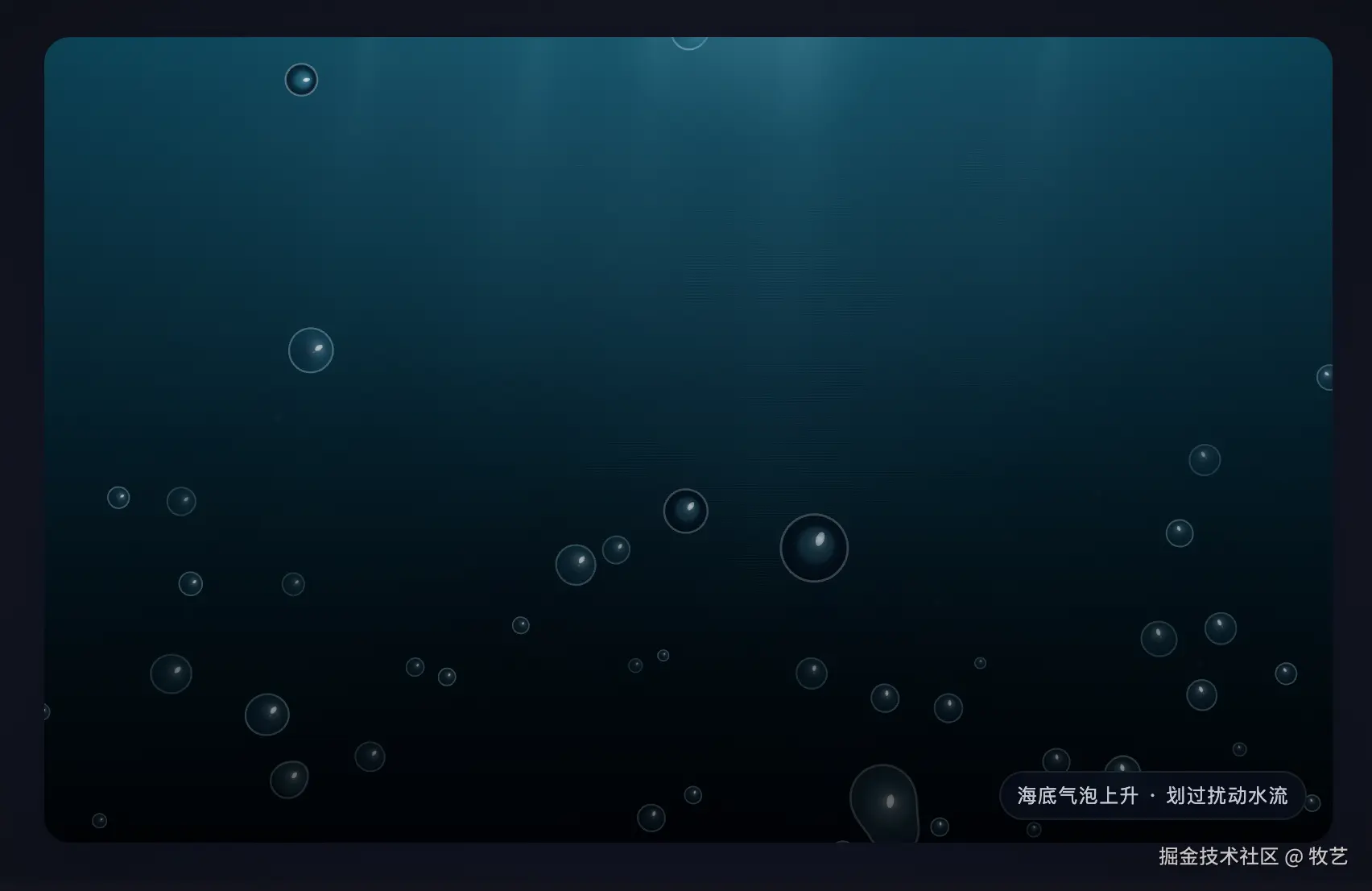Click the "海底气泡上升 · 划过扰动水流" caption pill
Viewport: 1372px width, 891px height.
click(x=1152, y=795)
